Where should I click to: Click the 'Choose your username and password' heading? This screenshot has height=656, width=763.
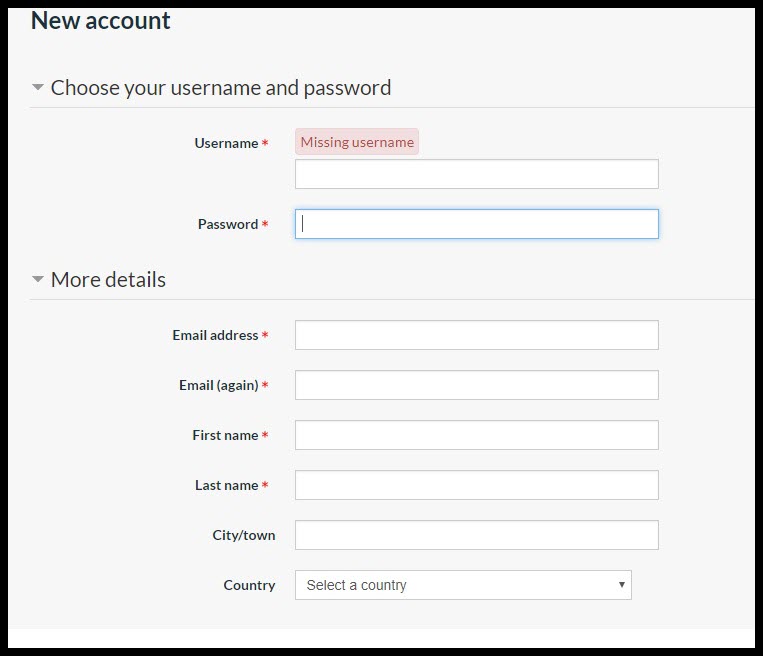click(220, 88)
